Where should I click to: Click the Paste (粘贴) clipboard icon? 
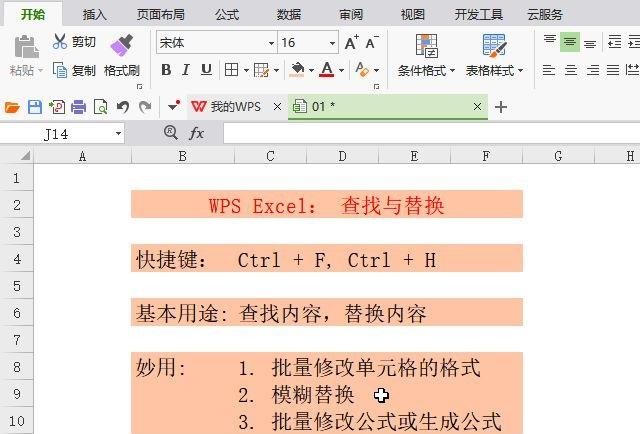(27, 47)
